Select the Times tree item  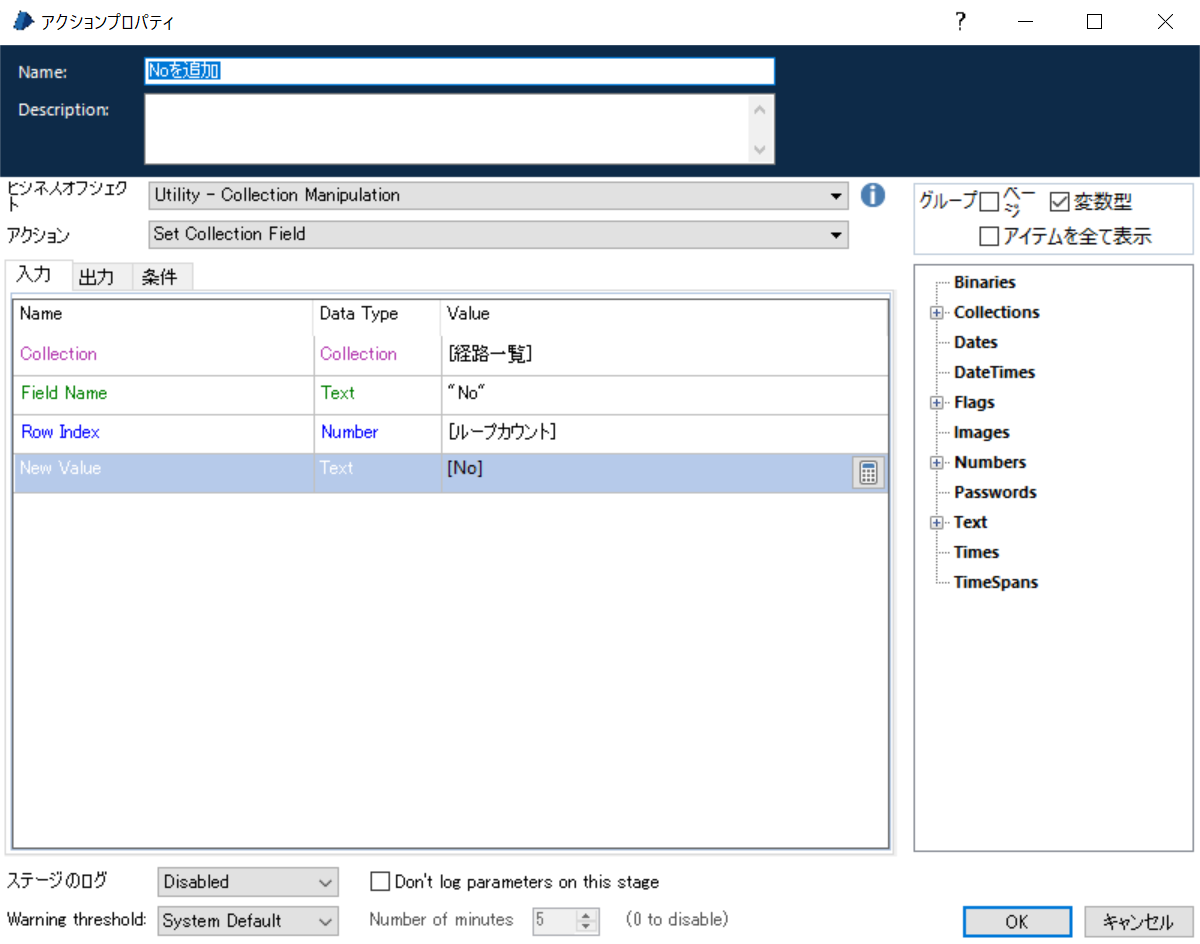coord(976,553)
